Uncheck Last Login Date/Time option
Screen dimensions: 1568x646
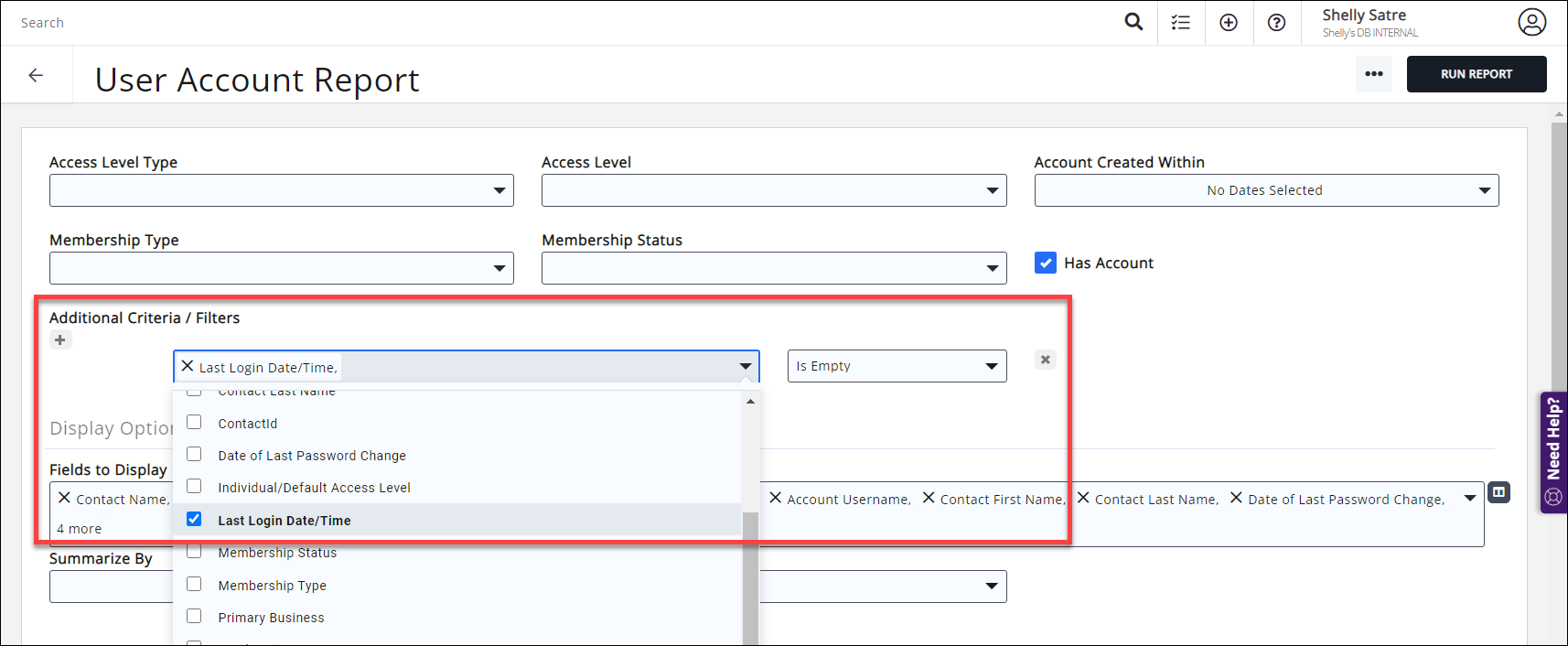click(x=194, y=520)
